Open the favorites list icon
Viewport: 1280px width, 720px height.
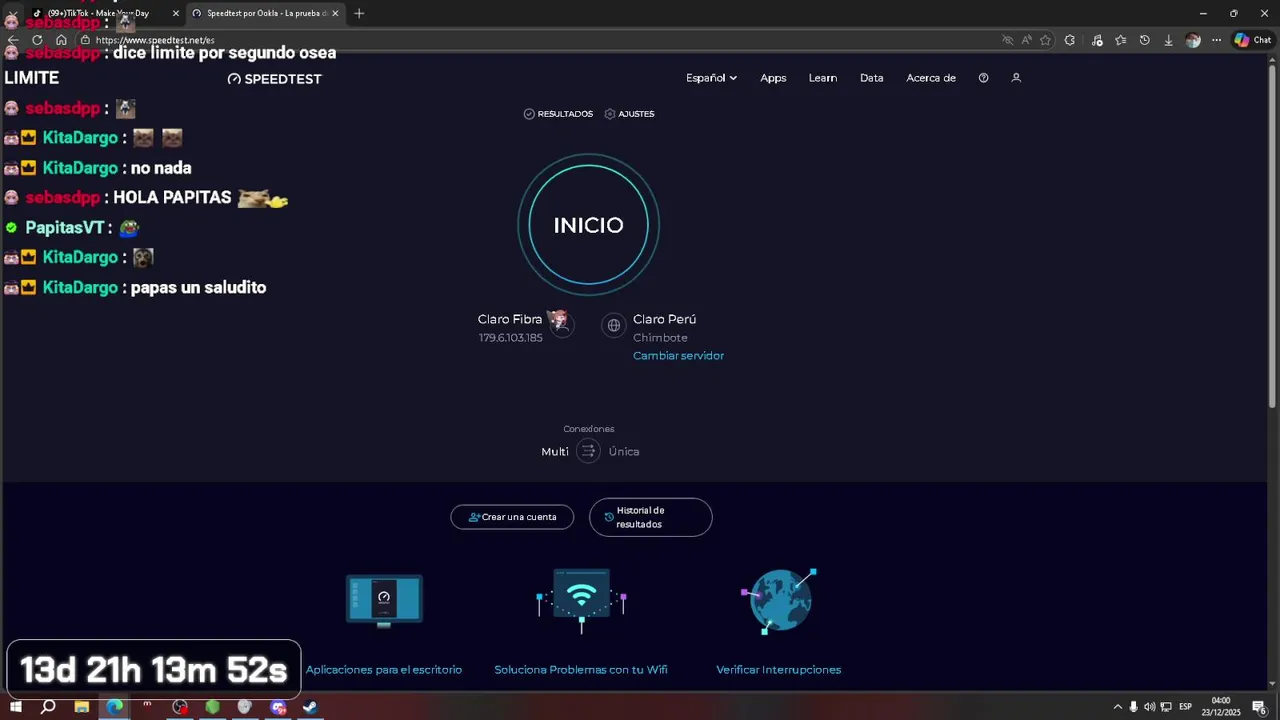point(1121,40)
